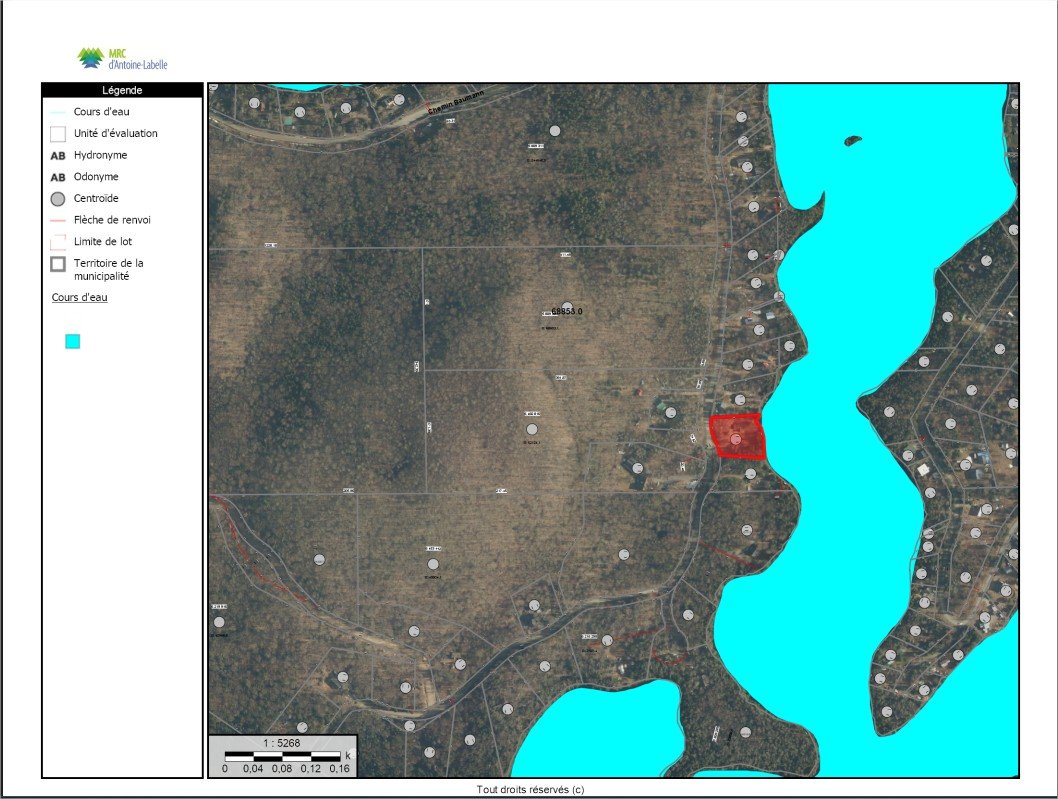Click the Odonyme AB legend symbol

[x=58, y=177]
